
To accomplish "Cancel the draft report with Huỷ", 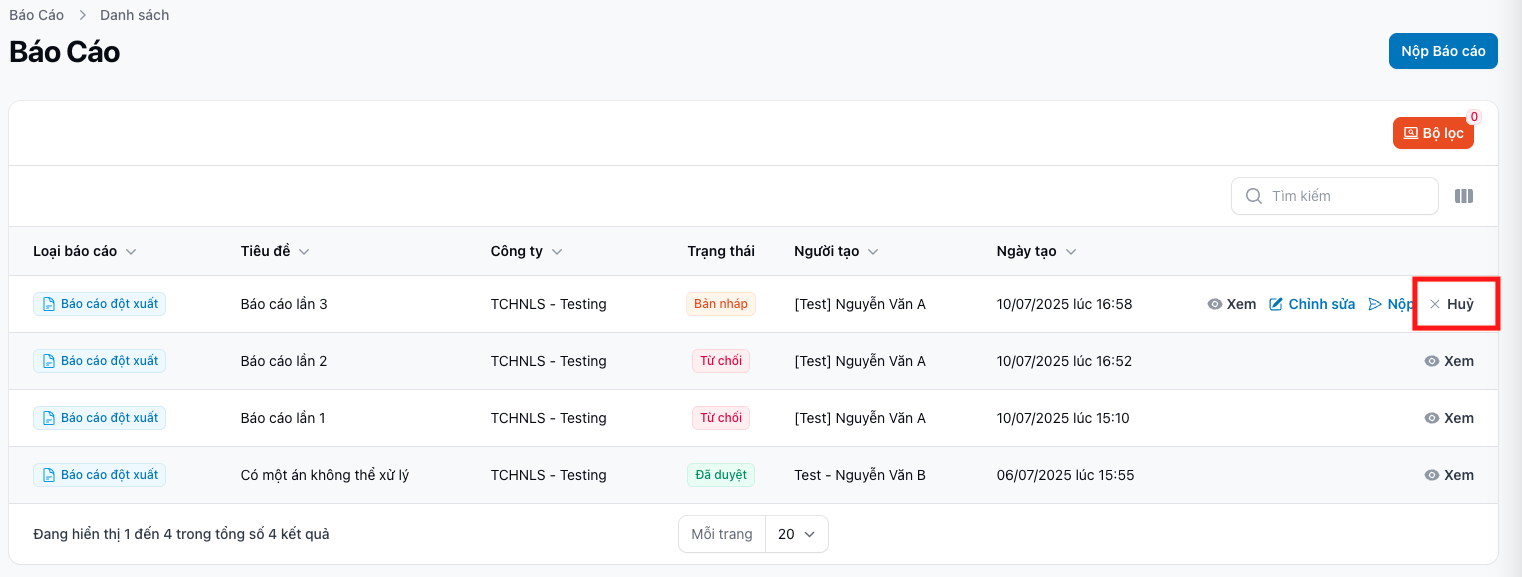I will click(x=1452, y=304).
